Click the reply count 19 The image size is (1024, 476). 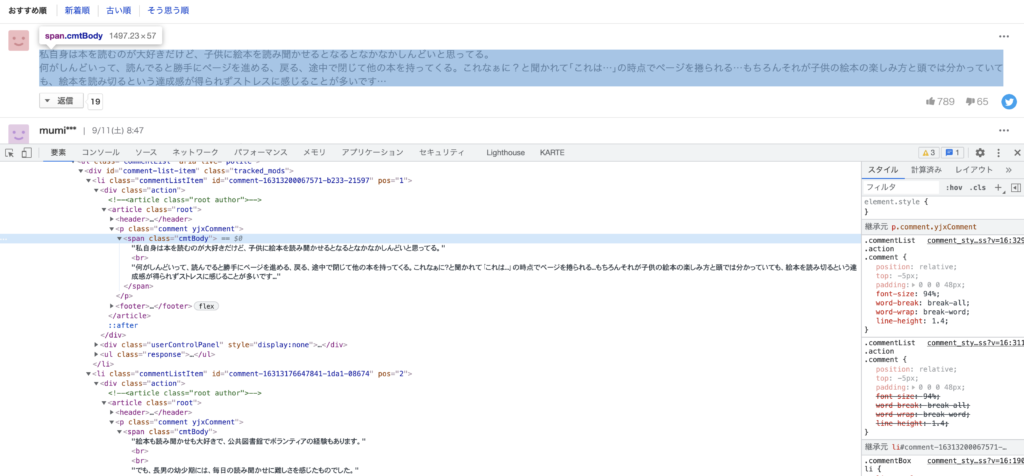coord(95,102)
